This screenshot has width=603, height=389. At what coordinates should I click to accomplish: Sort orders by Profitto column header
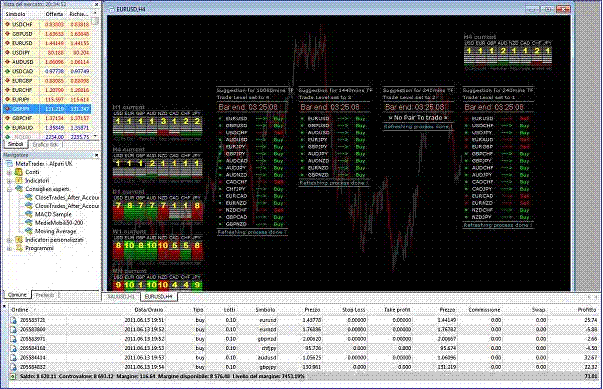[587, 309]
